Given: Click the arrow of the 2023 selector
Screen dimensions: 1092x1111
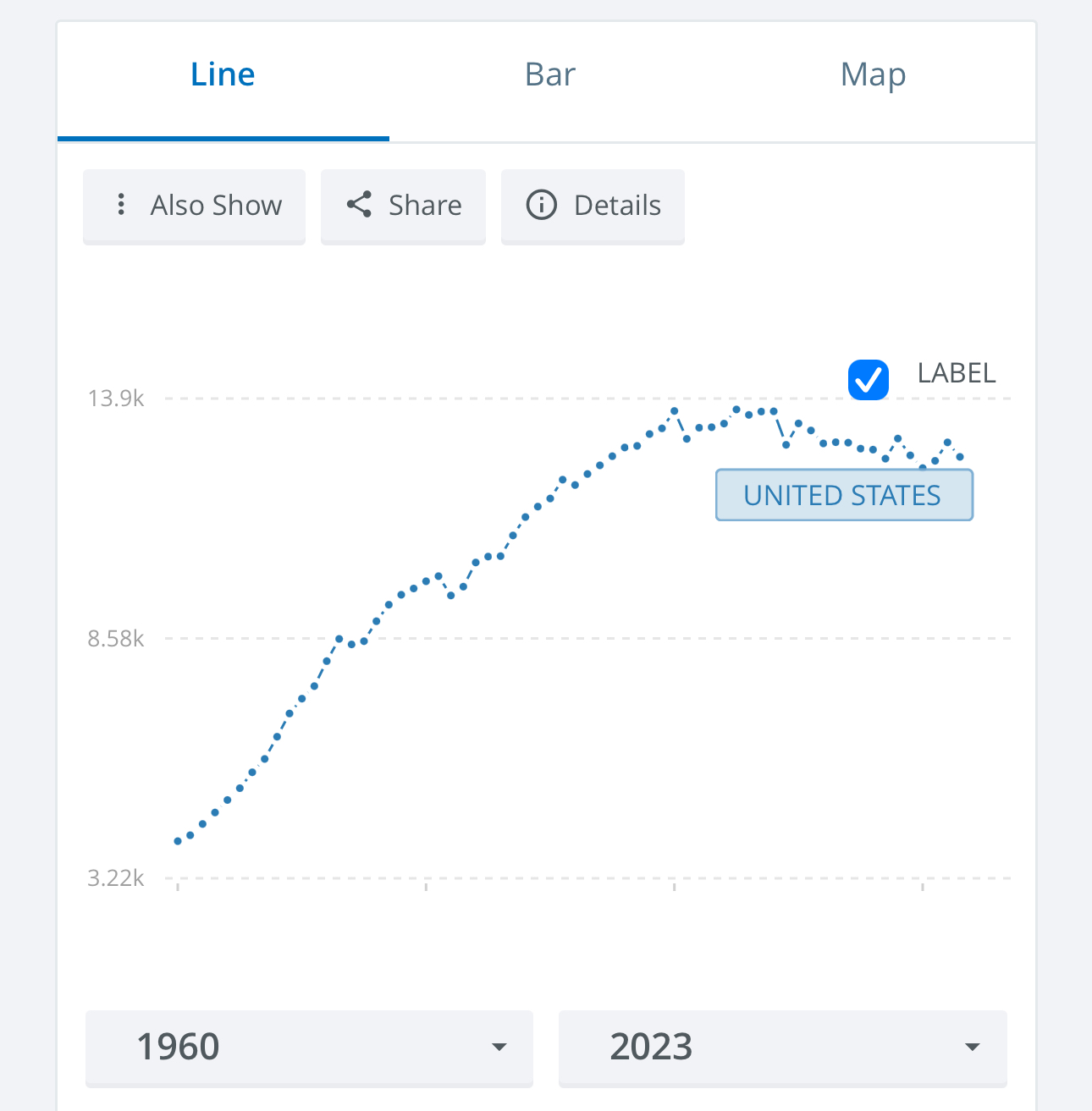Looking at the screenshot, I should pyautogui.click(x=973, y=1048).
